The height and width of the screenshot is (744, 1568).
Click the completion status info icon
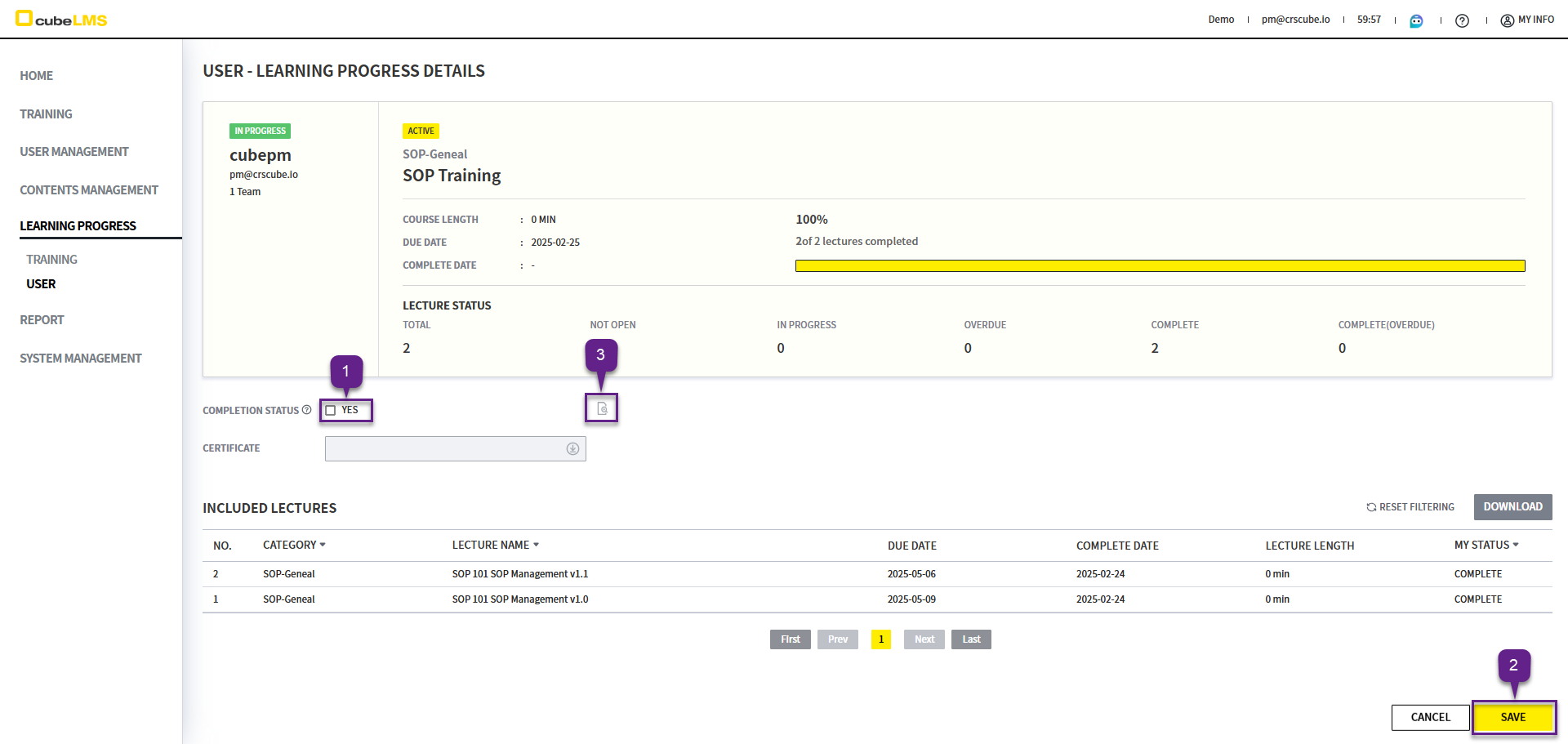(x=306, y=410)
